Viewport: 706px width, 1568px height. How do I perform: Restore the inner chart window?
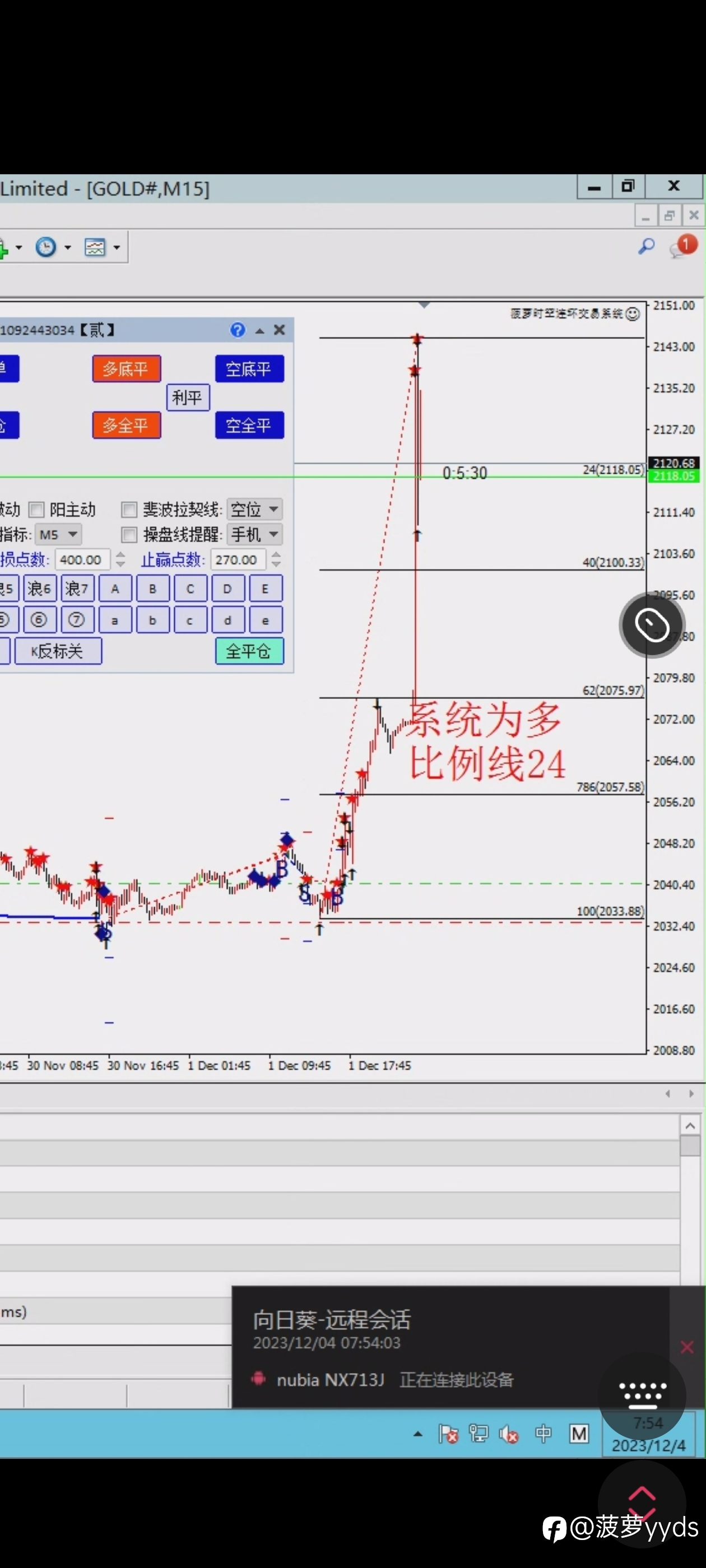pos(669,216)
